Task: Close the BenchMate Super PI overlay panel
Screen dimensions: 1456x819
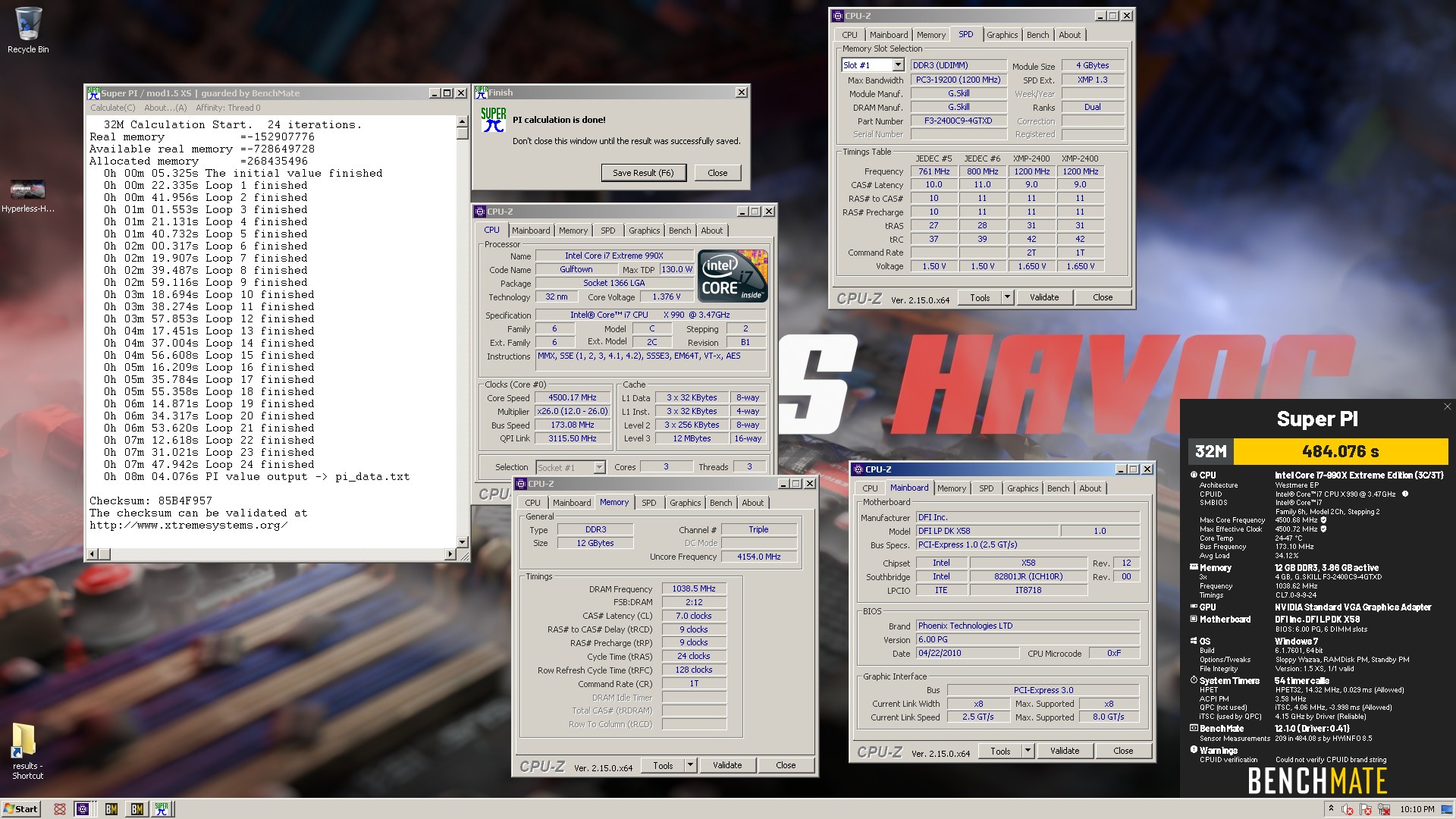Action: point(1447,406)
